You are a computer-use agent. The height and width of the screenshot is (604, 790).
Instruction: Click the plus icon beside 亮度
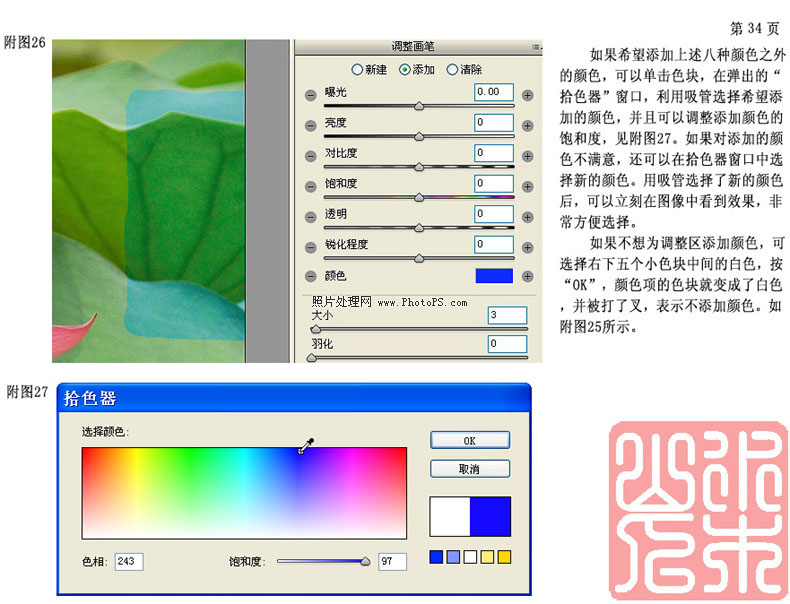pyautogui.click(x=528, y=125)
